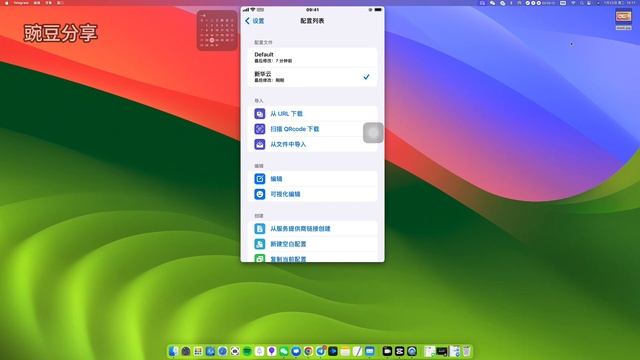640x360 pixels.
Task: Click the WeChat status icon in the menu bar
Action: point(492,3)
